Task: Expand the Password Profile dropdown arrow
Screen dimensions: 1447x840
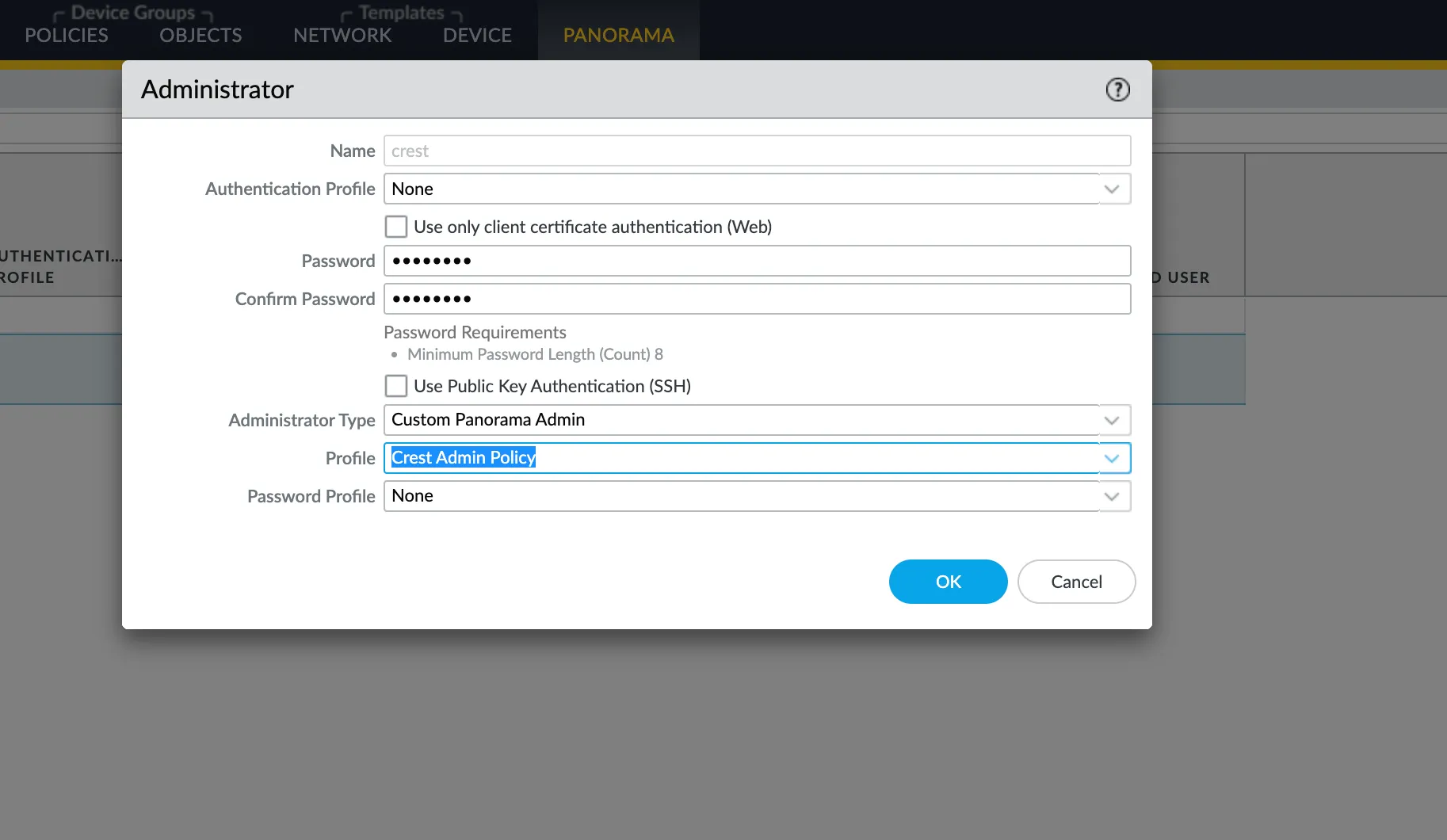Action: [1113, 496]
